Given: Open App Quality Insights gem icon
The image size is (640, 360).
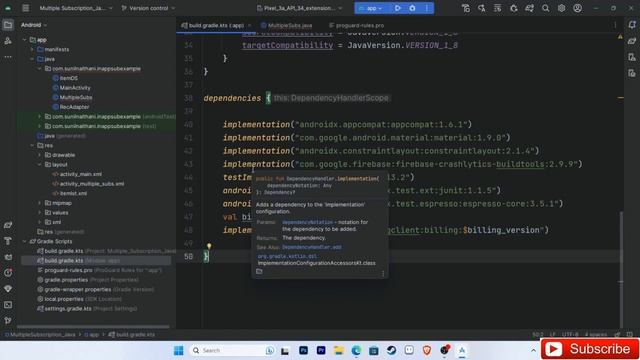Looking at the screenshot, I should (x=8, y=289).
